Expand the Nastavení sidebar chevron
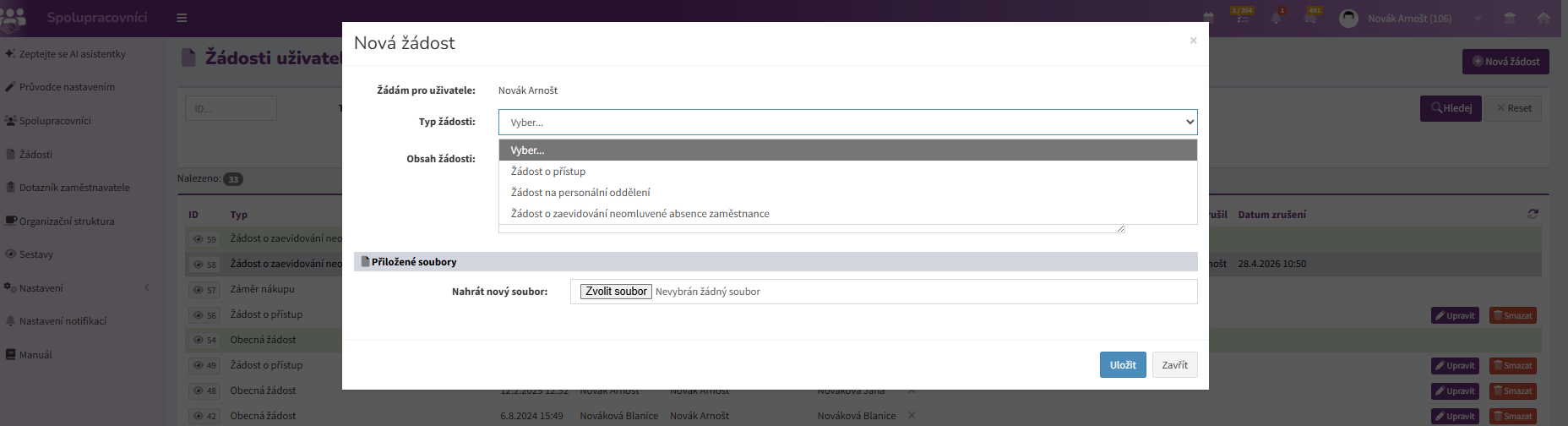 coord(147,288)
